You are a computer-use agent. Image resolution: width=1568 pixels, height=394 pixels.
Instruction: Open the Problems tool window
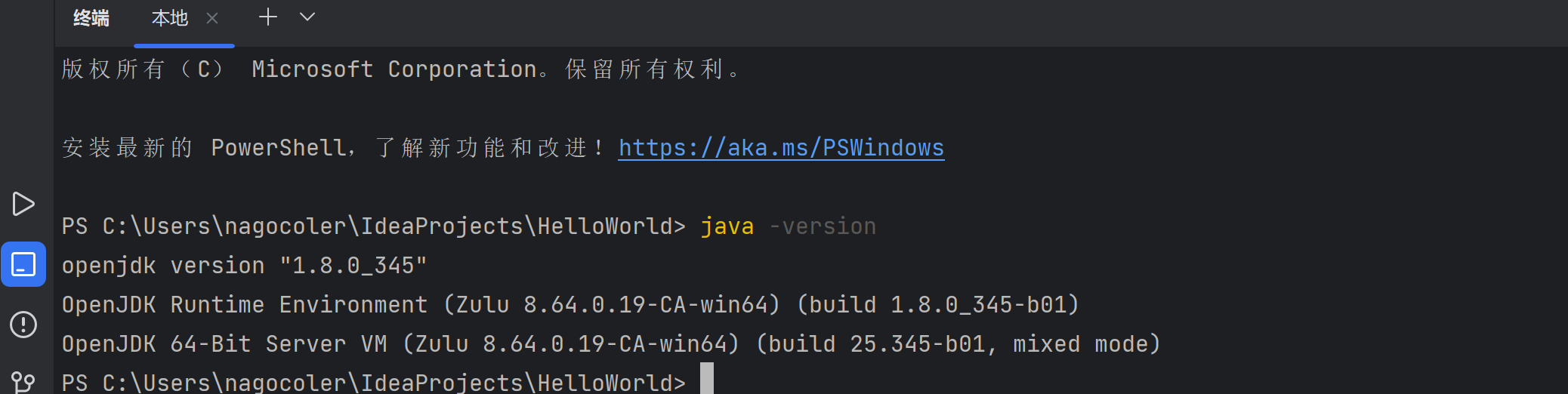(x=23, y=325)
